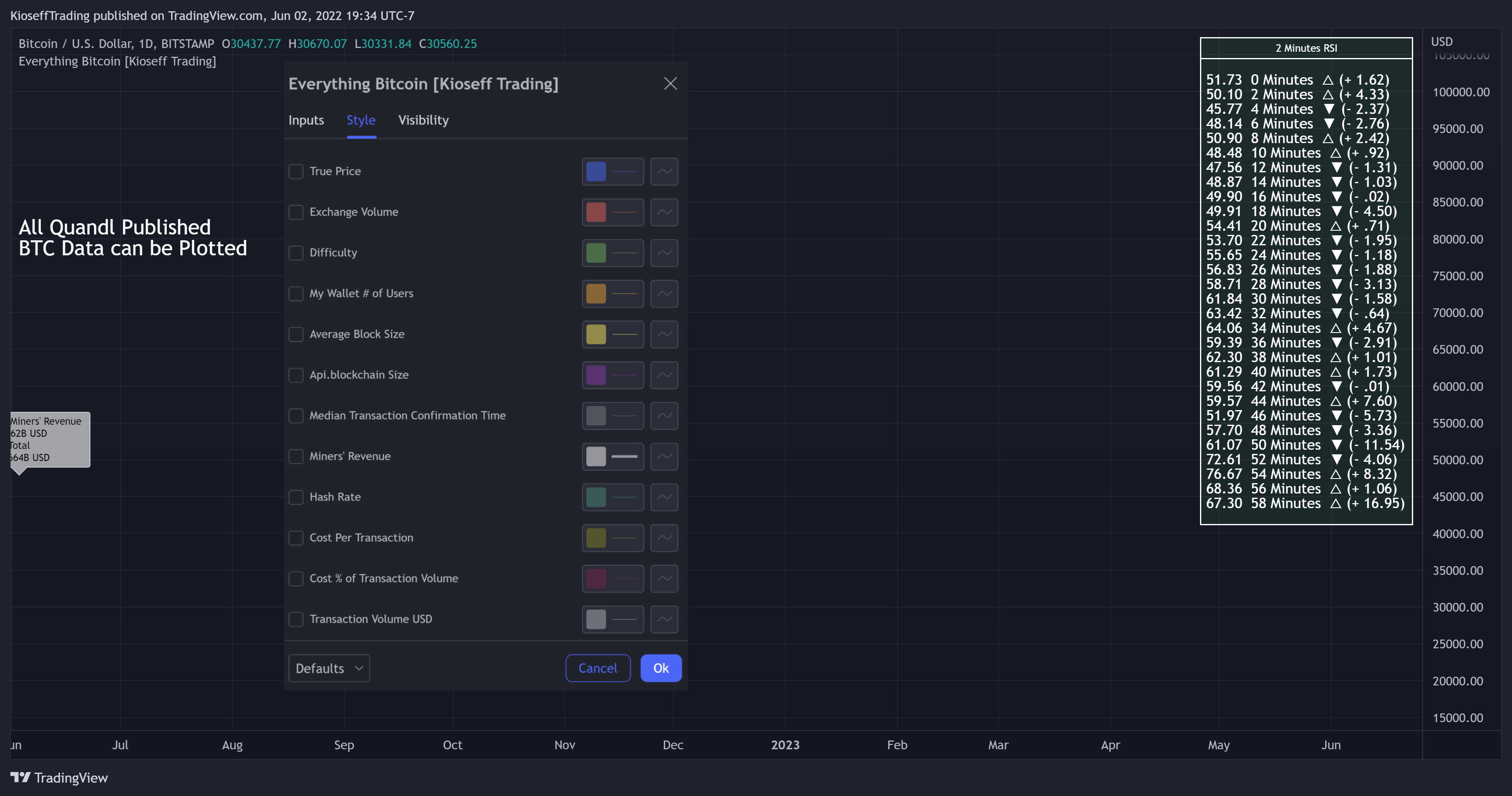Toggle Average Block Size checkbox

[x=296, y=334]
